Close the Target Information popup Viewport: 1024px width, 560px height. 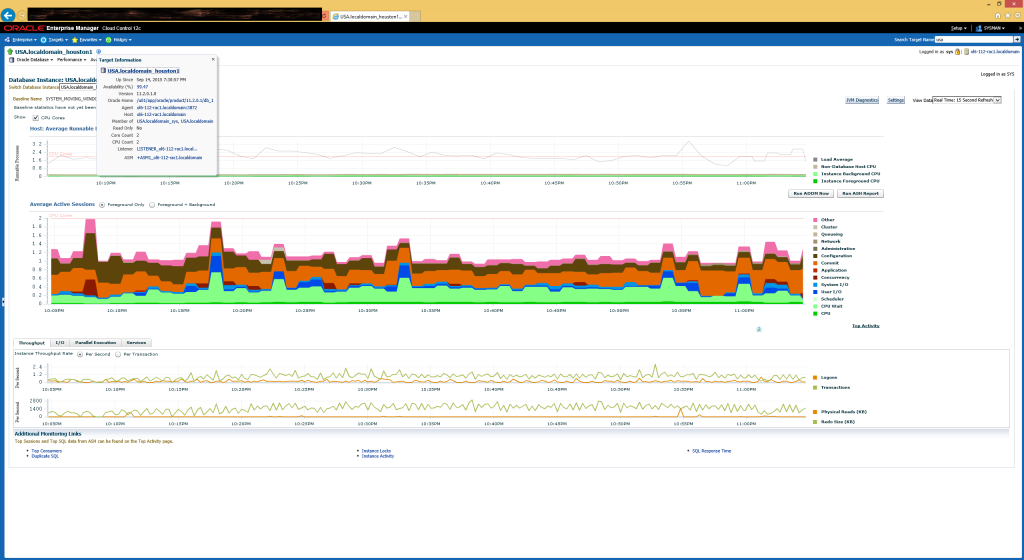[x=212, y=60]
